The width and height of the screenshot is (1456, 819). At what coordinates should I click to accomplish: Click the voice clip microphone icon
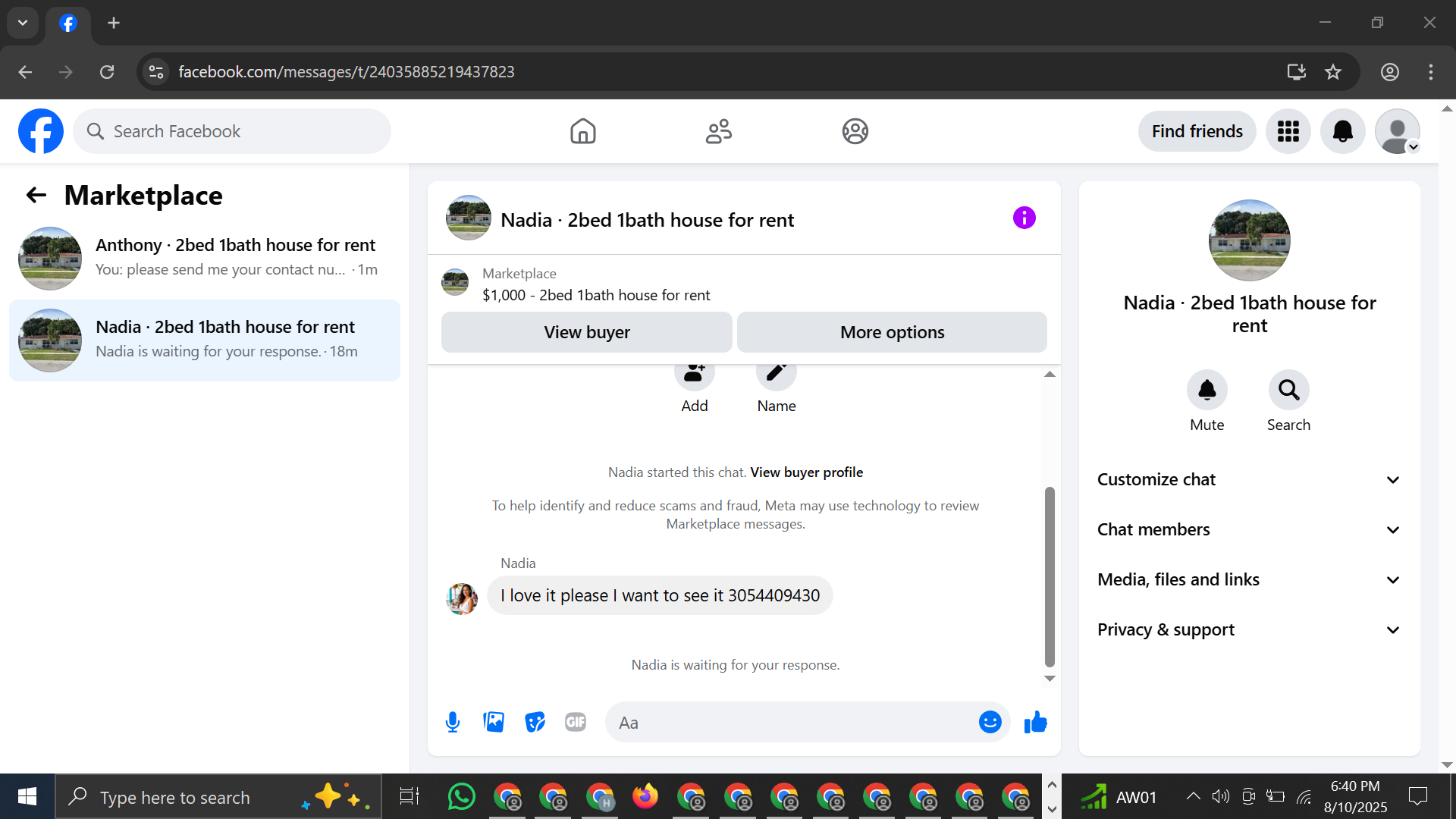coord(453,722)
